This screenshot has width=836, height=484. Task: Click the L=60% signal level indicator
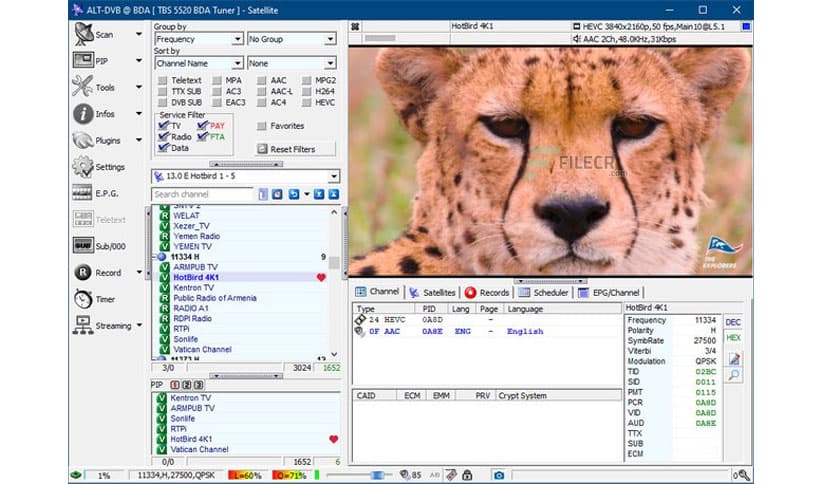245,475
